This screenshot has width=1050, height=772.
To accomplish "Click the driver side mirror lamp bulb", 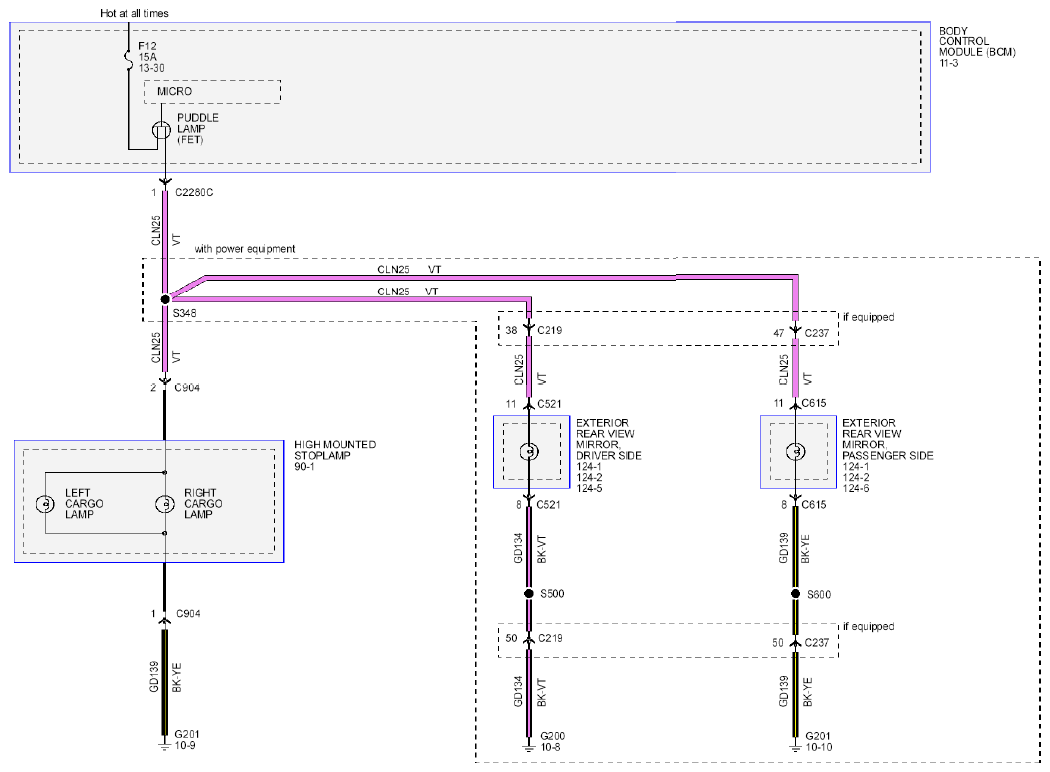I will [529, 451].
